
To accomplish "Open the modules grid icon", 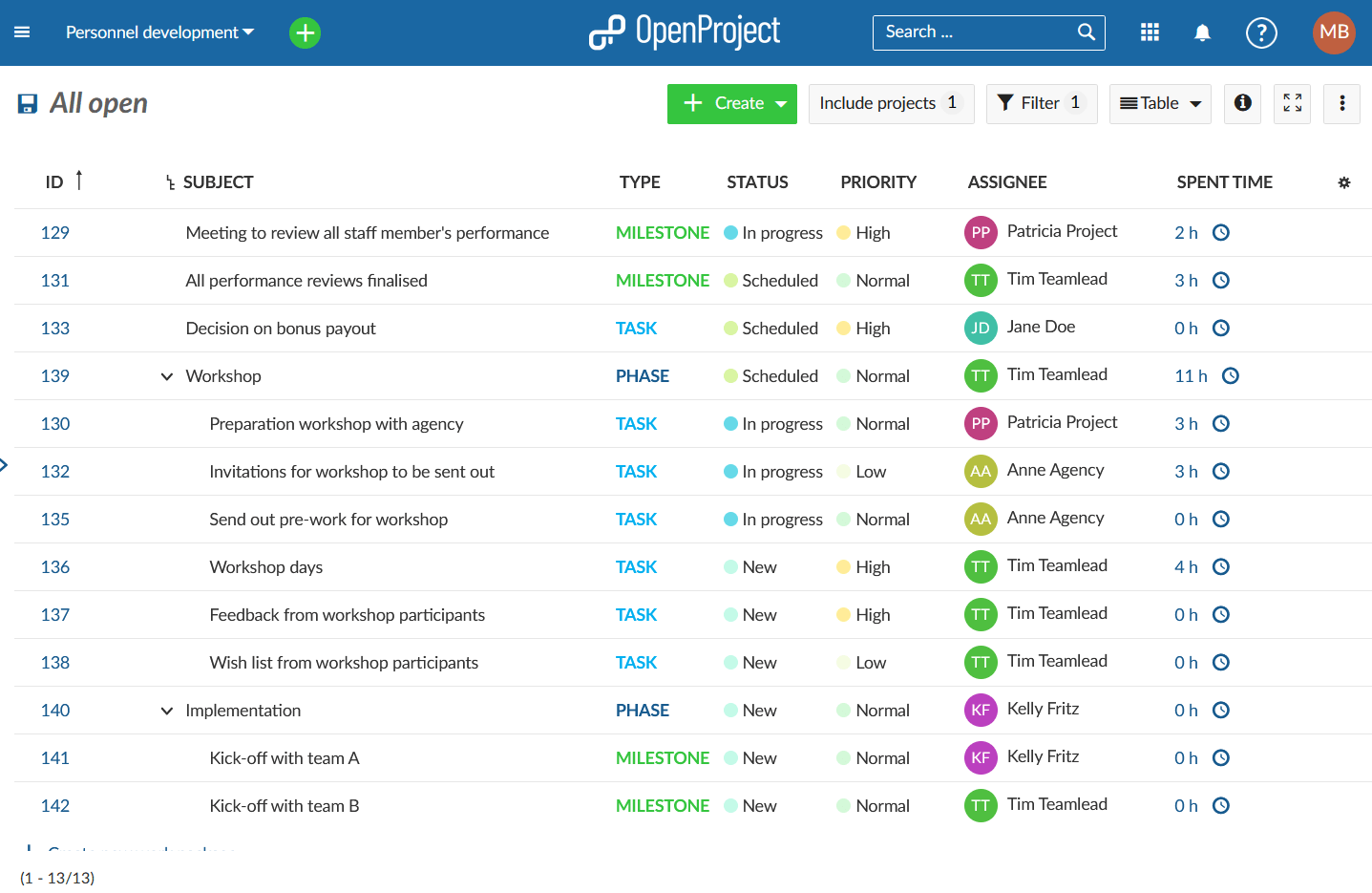I will click(x=1150, y=32).
